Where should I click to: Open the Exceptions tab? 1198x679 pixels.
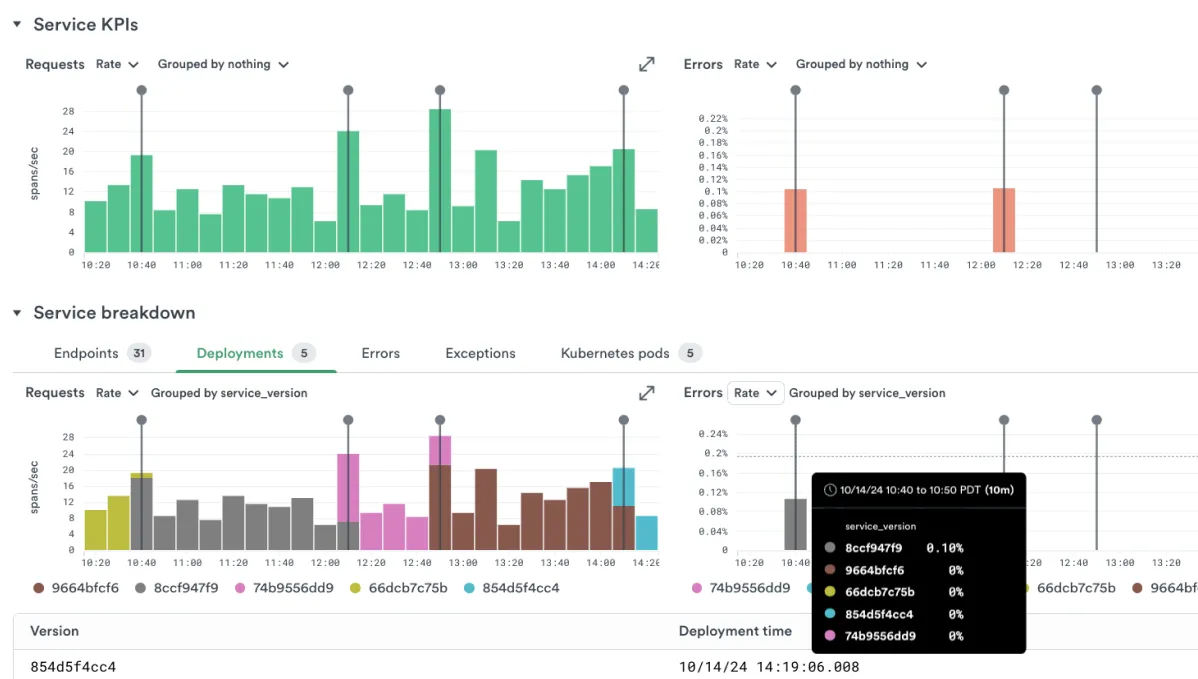[481, 353]
